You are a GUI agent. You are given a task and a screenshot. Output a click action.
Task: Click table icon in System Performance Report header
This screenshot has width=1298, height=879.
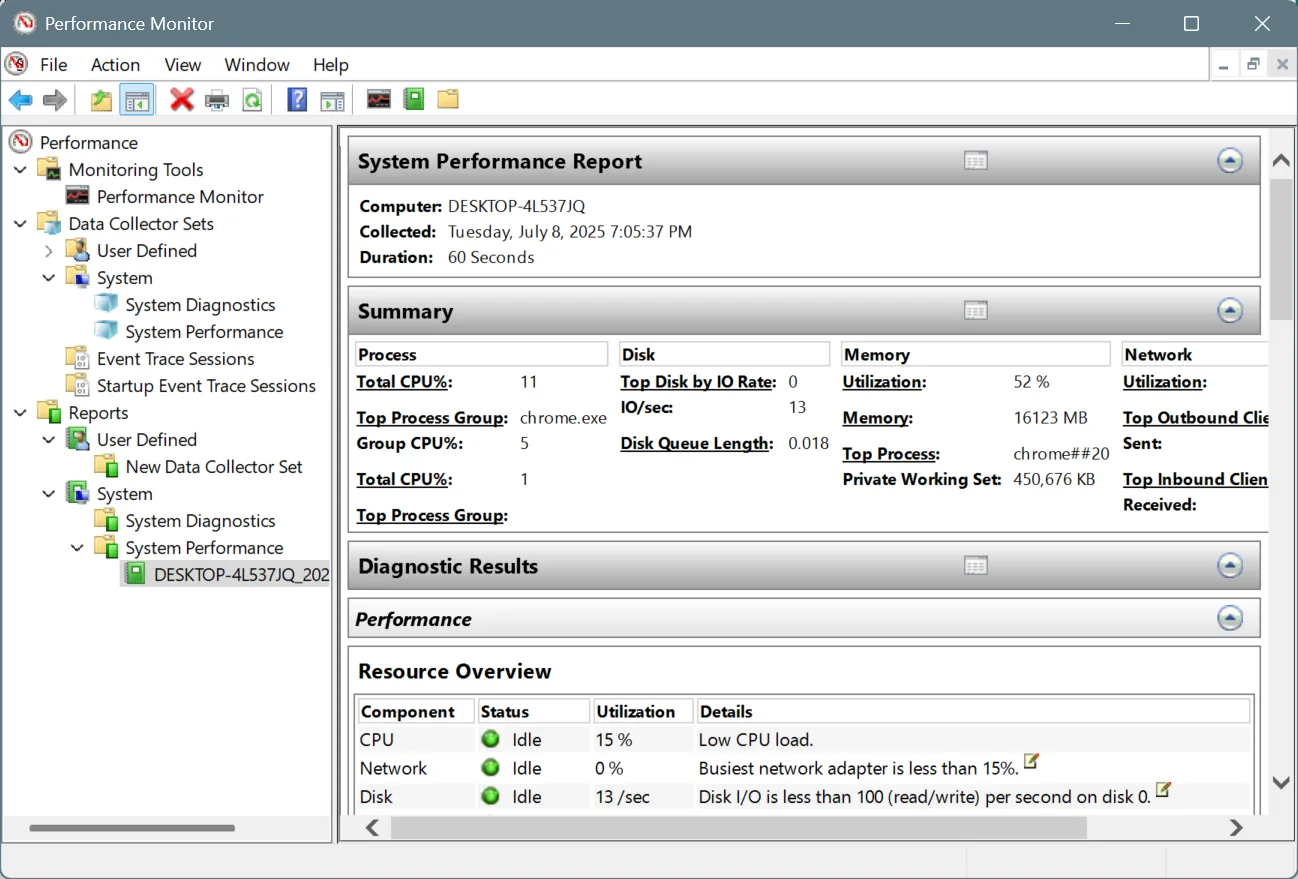[976, 161]
